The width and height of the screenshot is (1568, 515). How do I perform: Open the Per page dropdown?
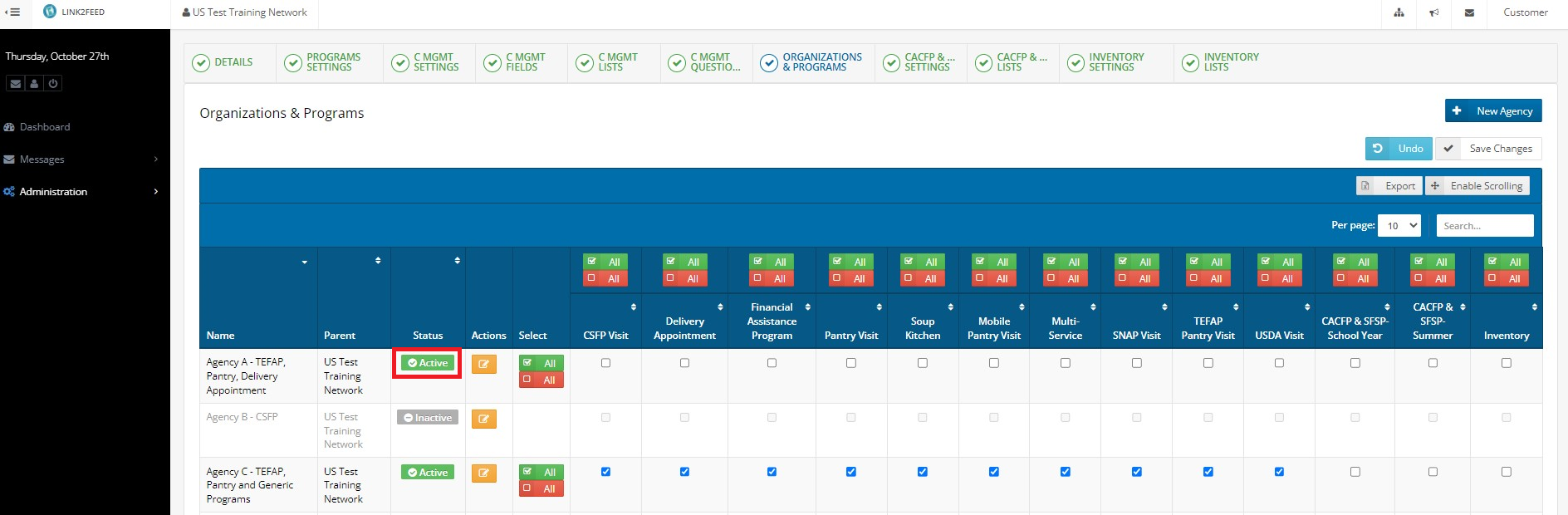tap(1399, 226)
